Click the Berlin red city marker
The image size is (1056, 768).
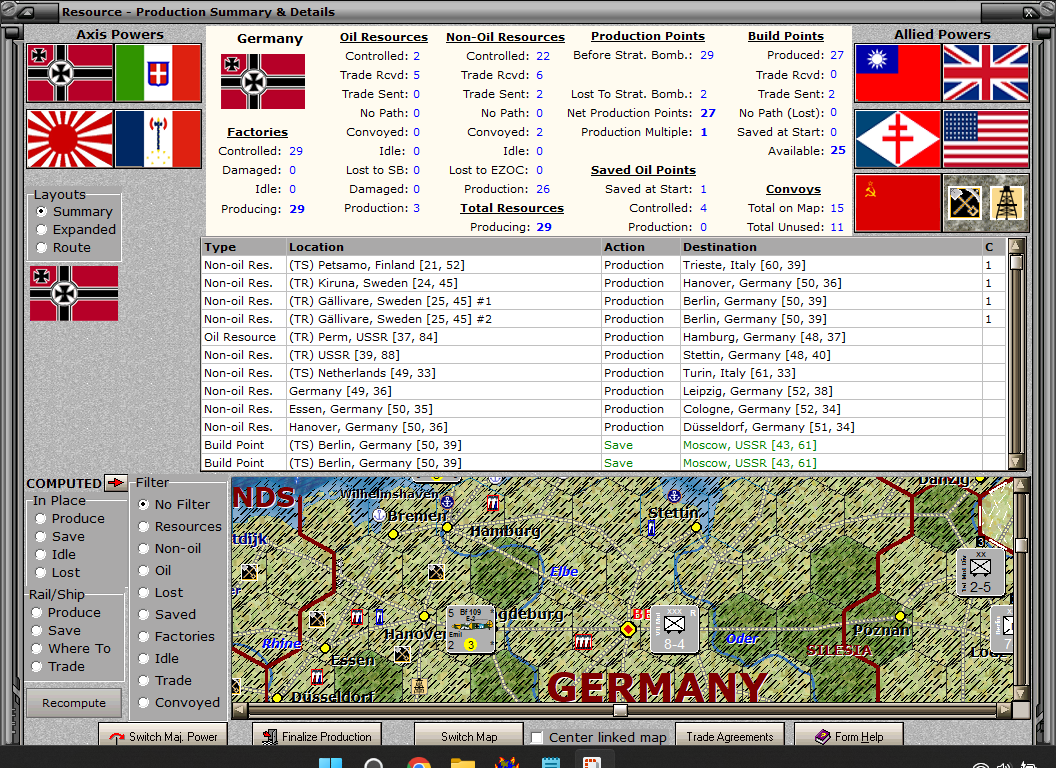[x=628, y=629]
